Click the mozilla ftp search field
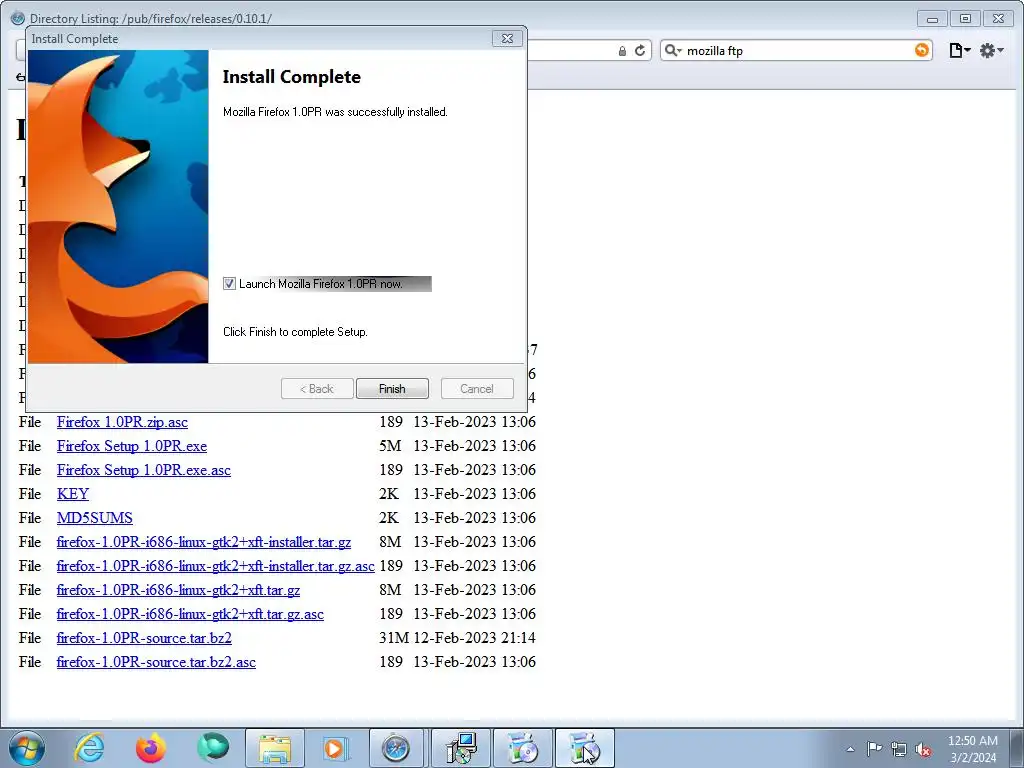The image size is (1024, 768). 797,50
